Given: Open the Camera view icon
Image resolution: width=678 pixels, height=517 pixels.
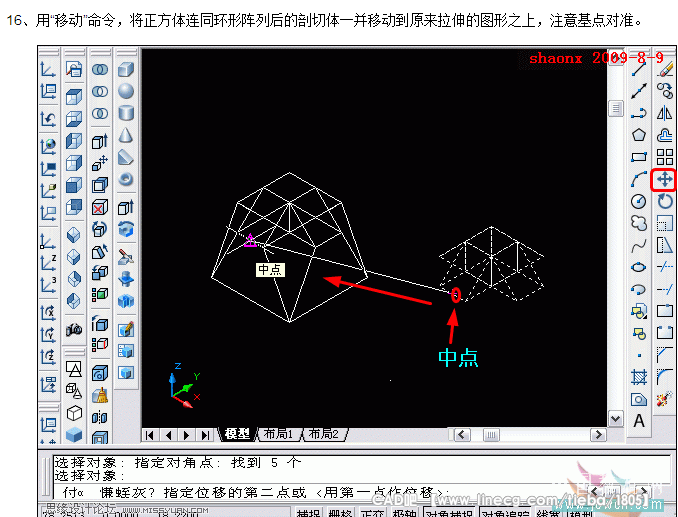Looking at the screenshot, I should (x=74, y=330).
